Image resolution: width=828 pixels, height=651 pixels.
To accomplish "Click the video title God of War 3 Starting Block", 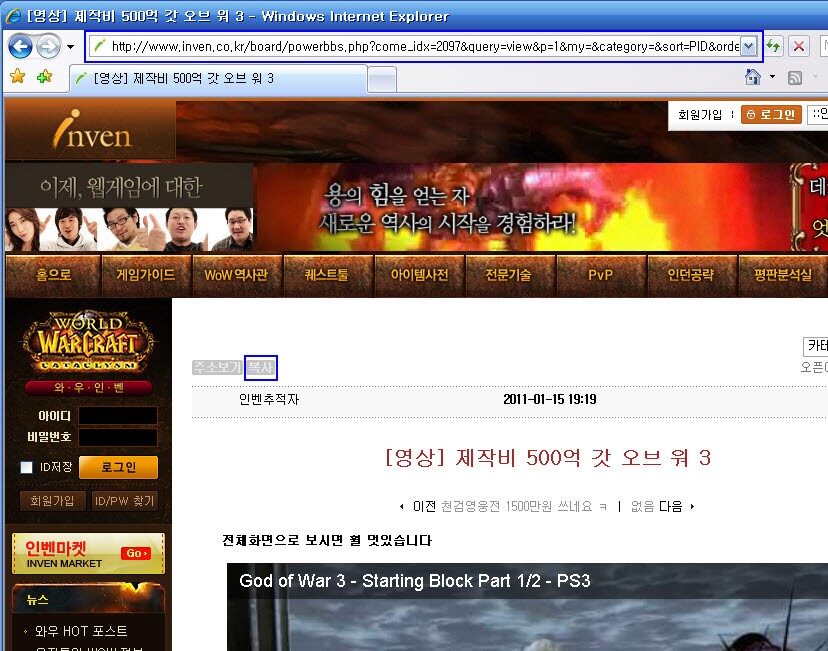I will [x=415, y=581].
